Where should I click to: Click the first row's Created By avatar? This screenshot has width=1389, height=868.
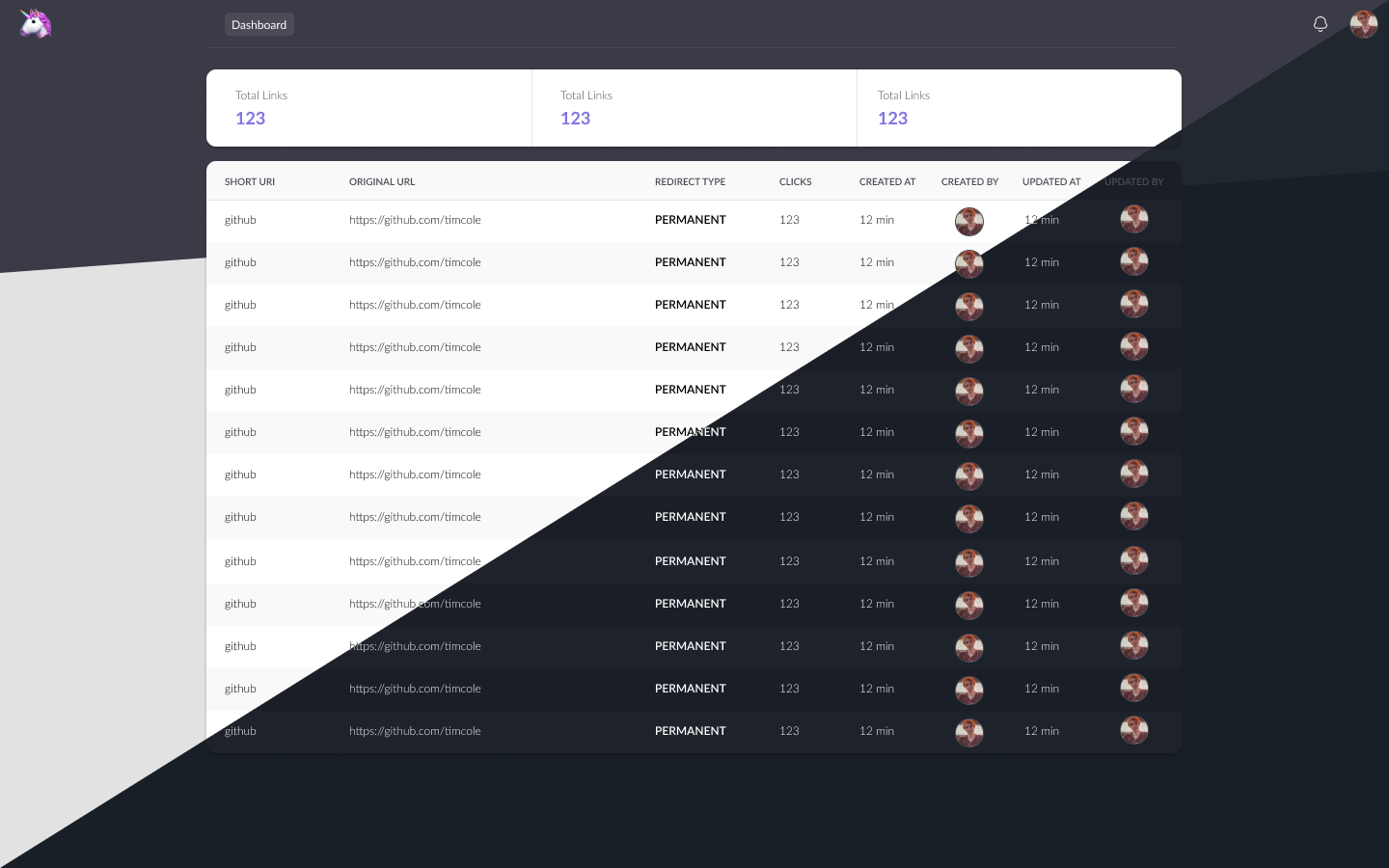click(x=969, y=222)
